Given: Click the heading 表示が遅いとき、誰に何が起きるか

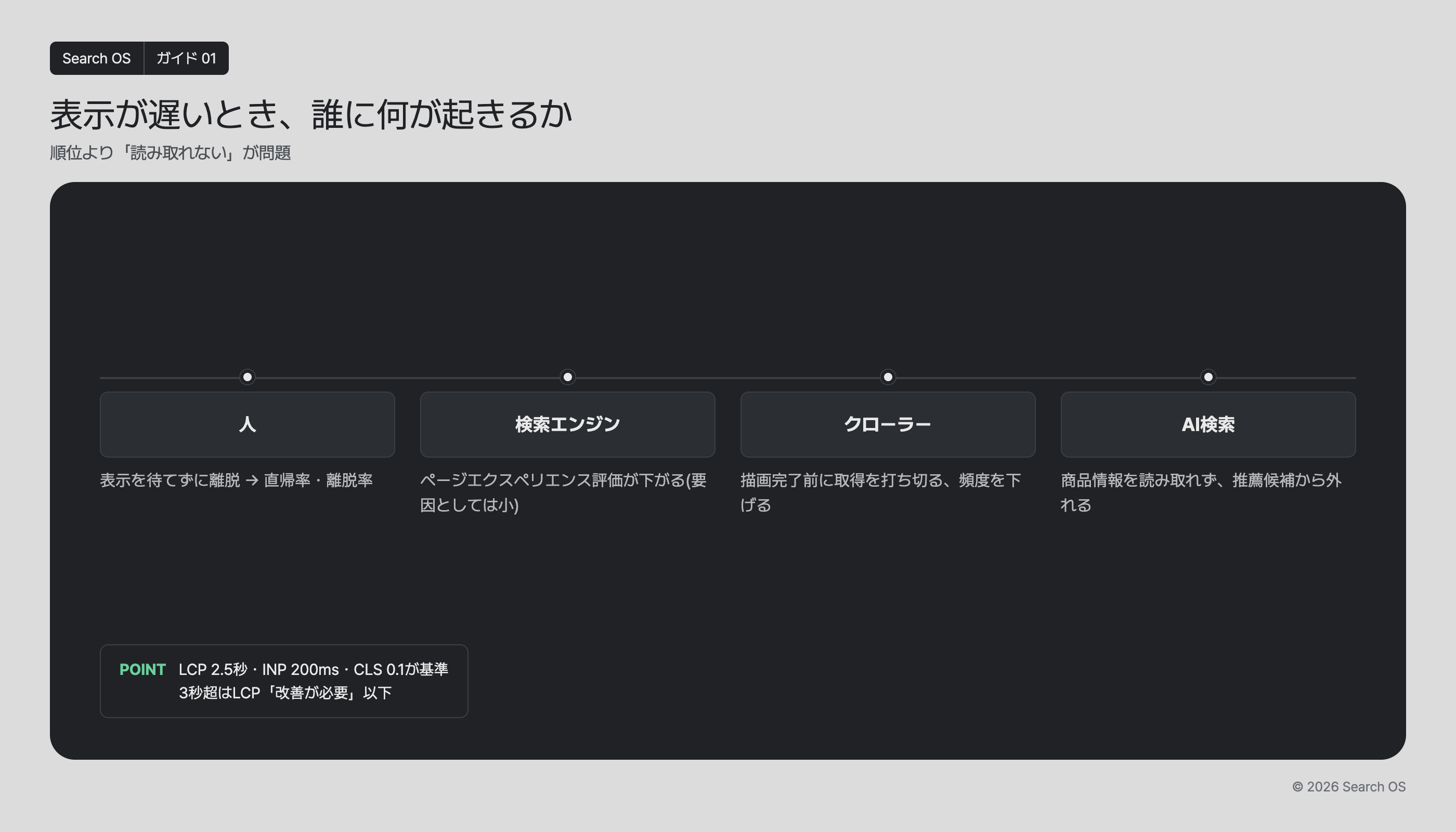Looking at the screenshot, I should point(311,114).
